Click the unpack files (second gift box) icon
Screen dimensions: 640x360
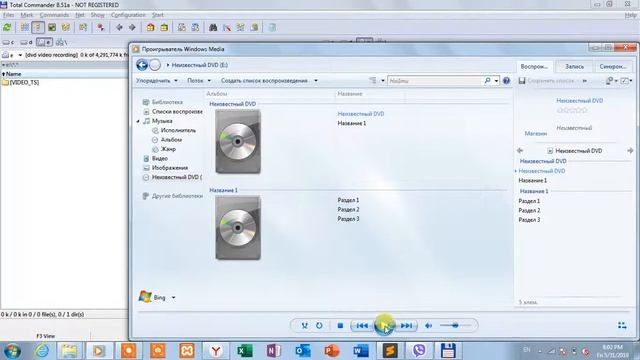(164, 27)
